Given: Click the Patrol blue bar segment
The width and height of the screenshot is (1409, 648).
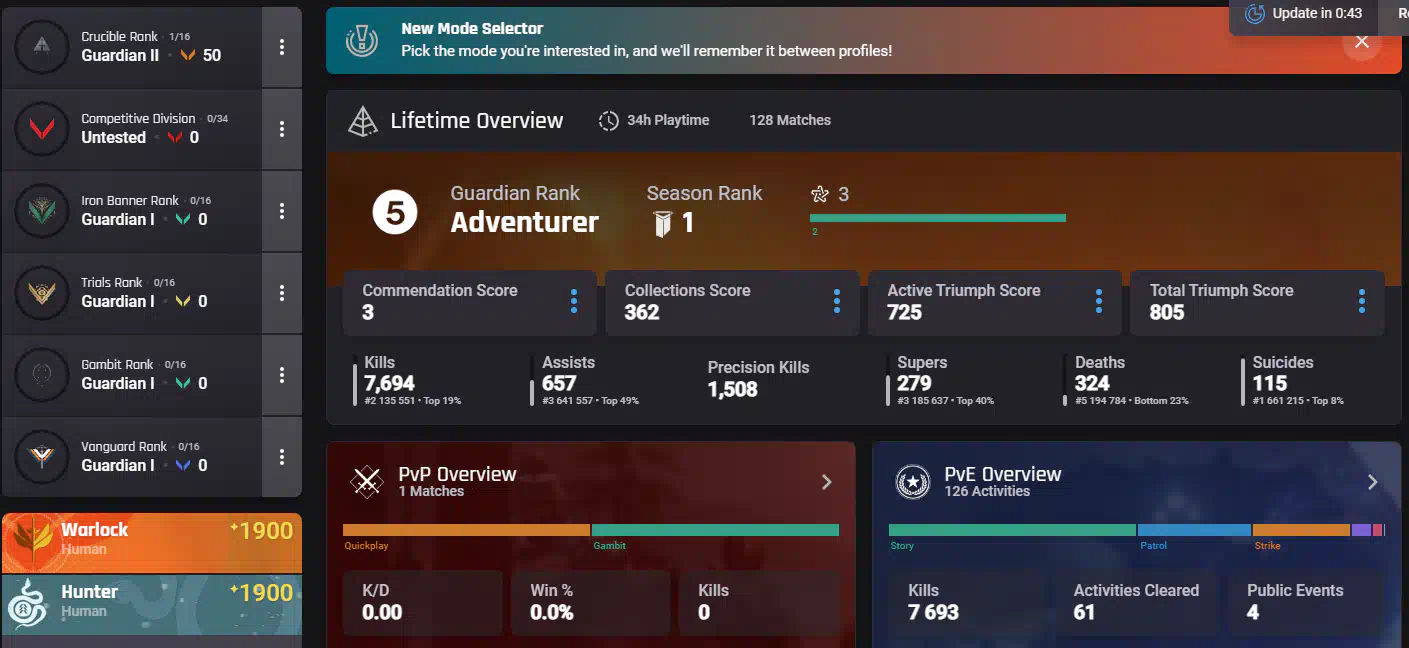Looking at the screenshot, I should pyautogui.click(x=1194, y=530).
